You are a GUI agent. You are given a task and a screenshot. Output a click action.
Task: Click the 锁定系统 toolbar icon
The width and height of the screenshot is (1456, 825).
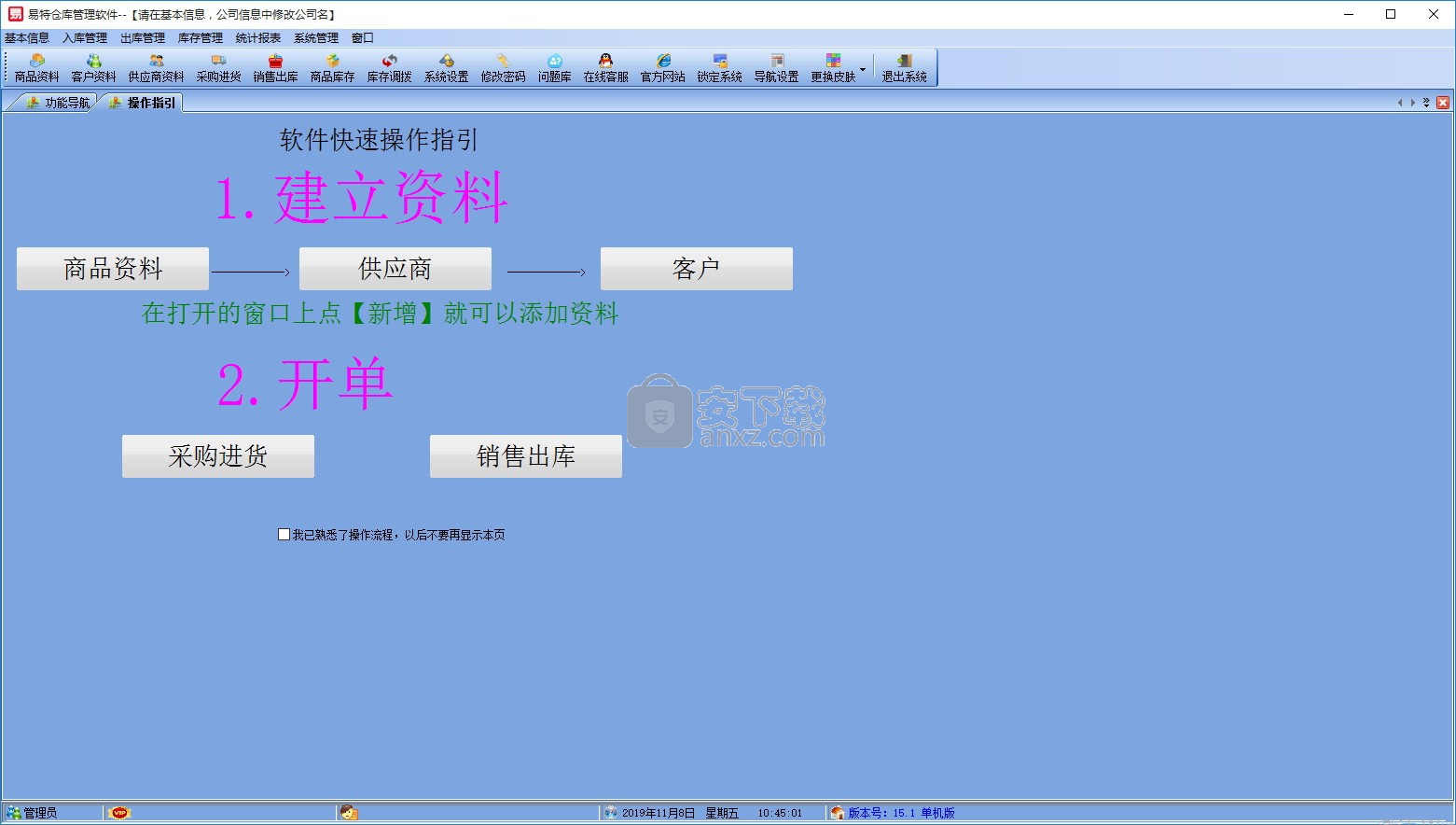click(x=720, y=68)
